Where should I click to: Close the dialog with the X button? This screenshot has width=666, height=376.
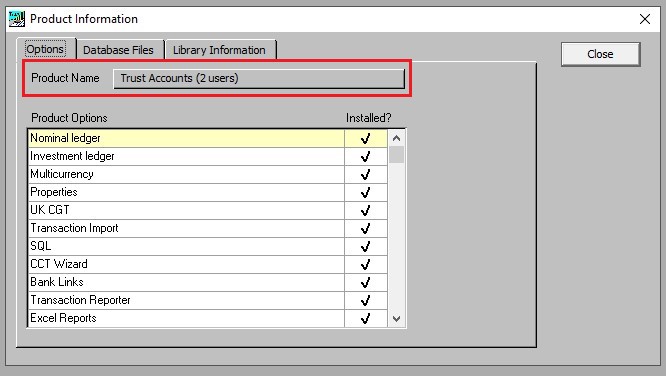(645, 19)
